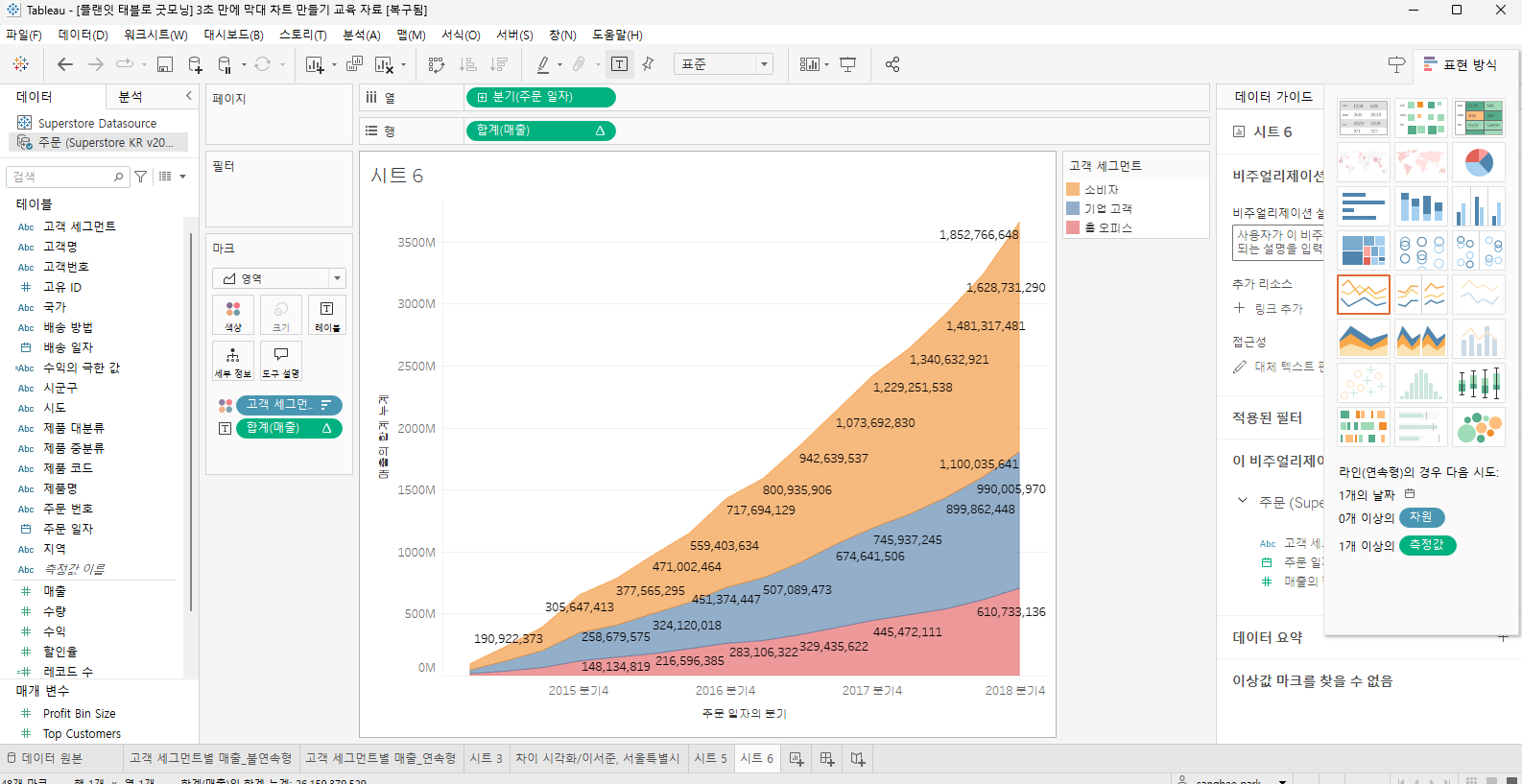Click the highlight pen icon
Image resolution: width=1522 pixels, height=784 pixels.
(x=543, y=64)
